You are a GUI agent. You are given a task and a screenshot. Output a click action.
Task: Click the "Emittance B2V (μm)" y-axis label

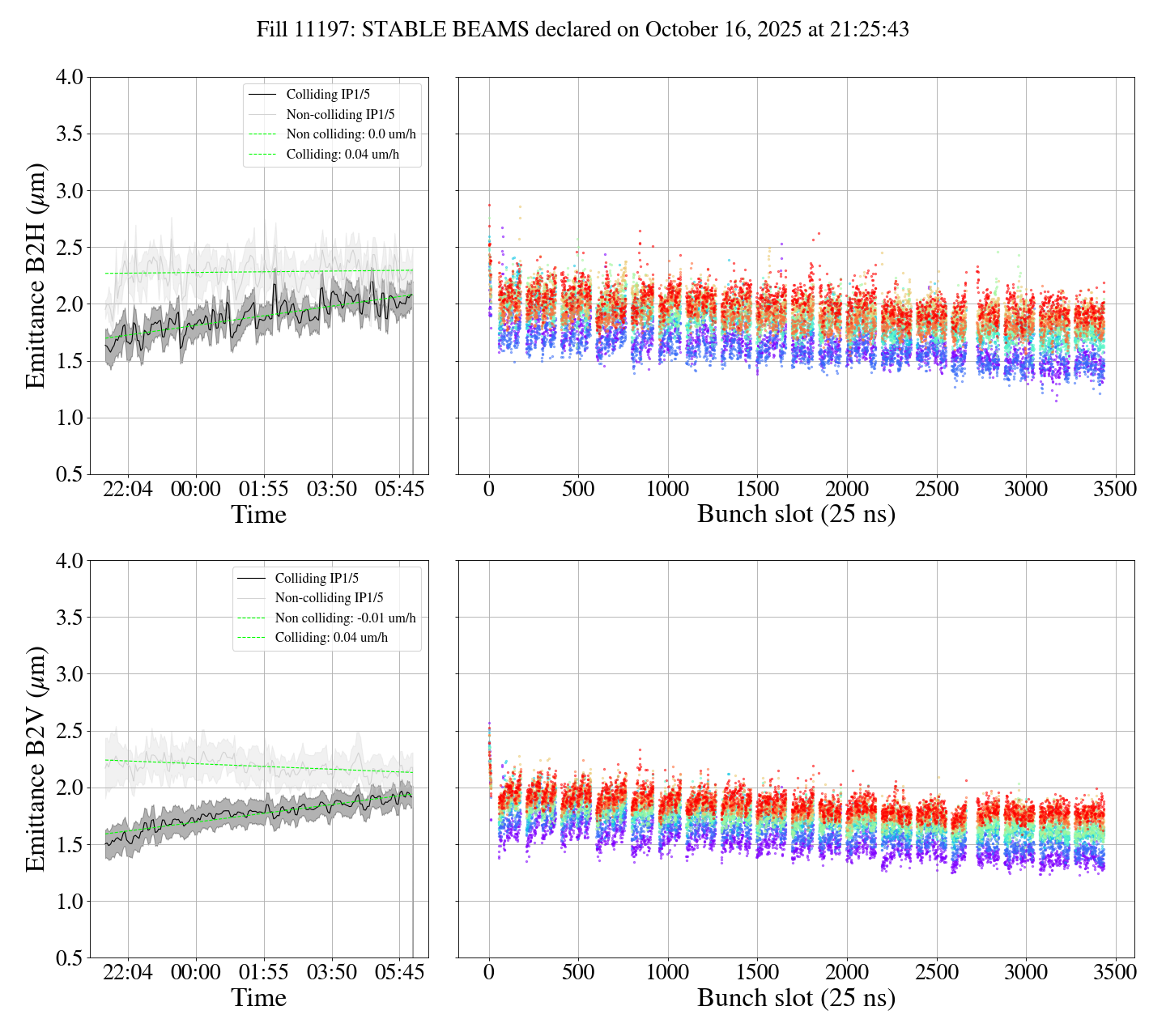(x=36, y=759)
